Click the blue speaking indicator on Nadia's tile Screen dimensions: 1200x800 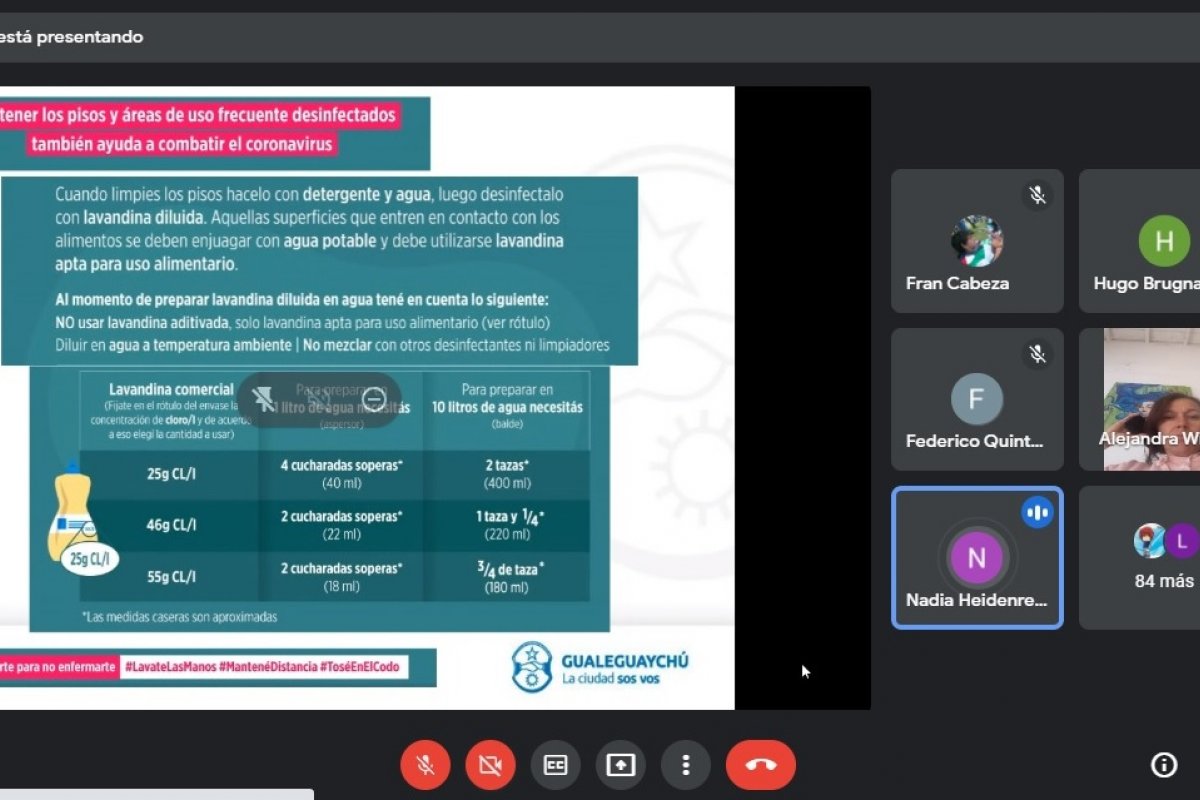(1037, 512)
